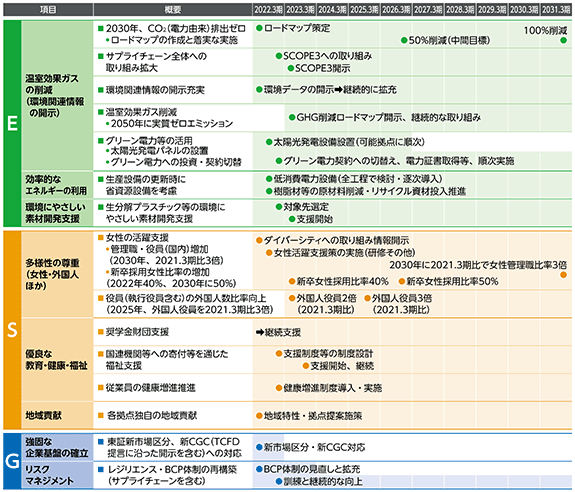Select the 50%削減(中間目標) milestone marker

coord(404,40)
